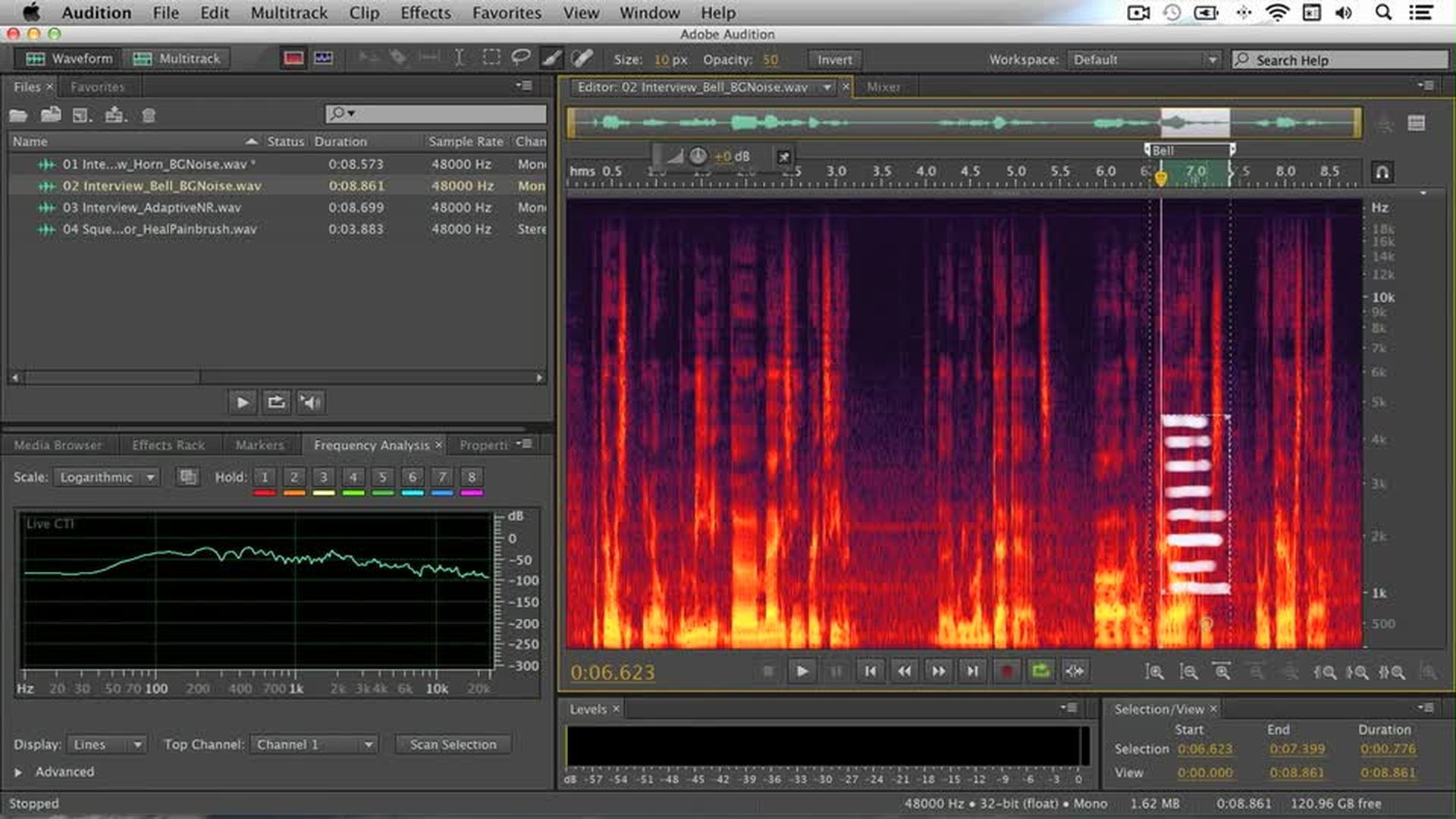Click the Scan Selection button

[x=453, y=745]
